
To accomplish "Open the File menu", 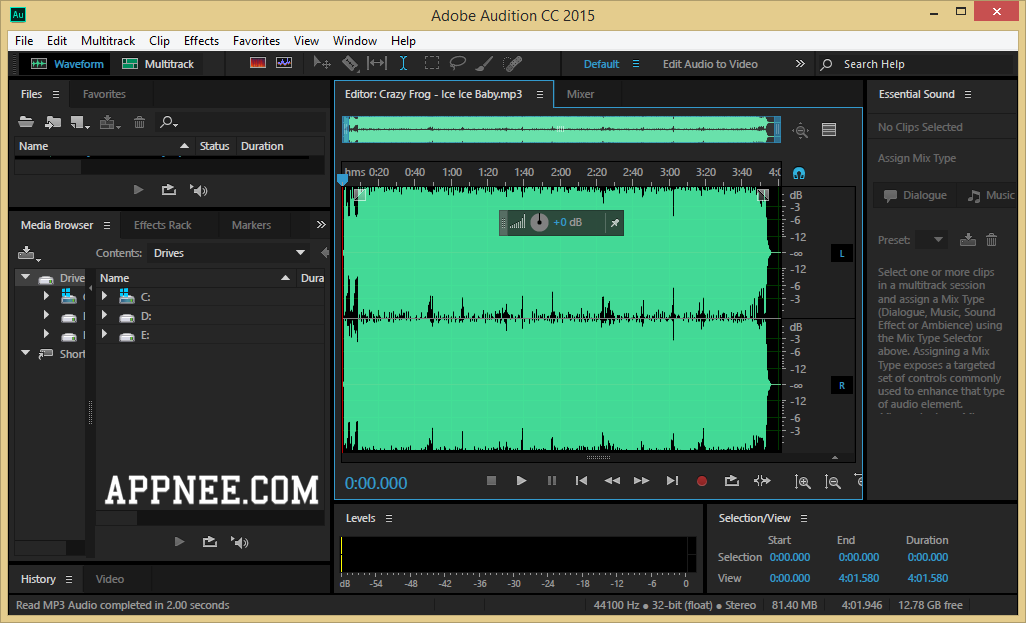I will (x=24, y=41).
